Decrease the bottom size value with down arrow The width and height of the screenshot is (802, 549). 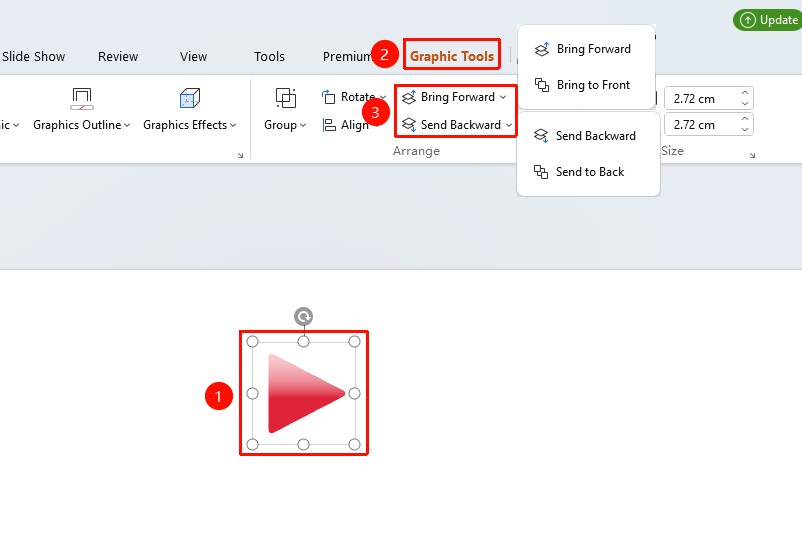(745, 129)
